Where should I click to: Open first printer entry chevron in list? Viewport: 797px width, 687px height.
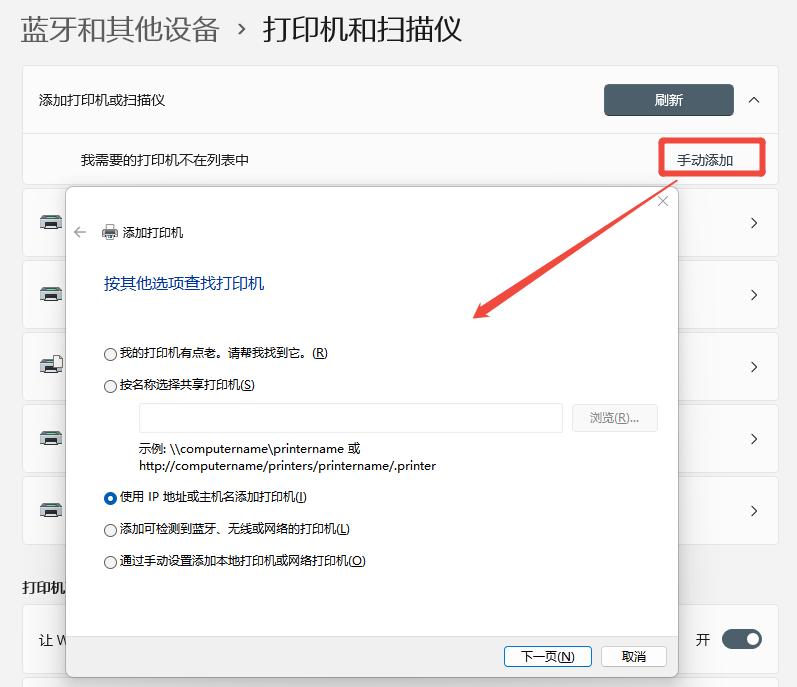[x=754, y=223]
